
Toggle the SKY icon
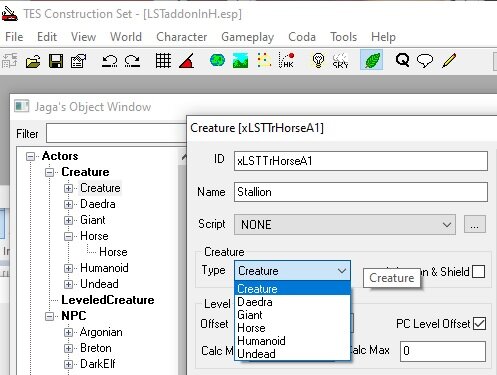340,60
